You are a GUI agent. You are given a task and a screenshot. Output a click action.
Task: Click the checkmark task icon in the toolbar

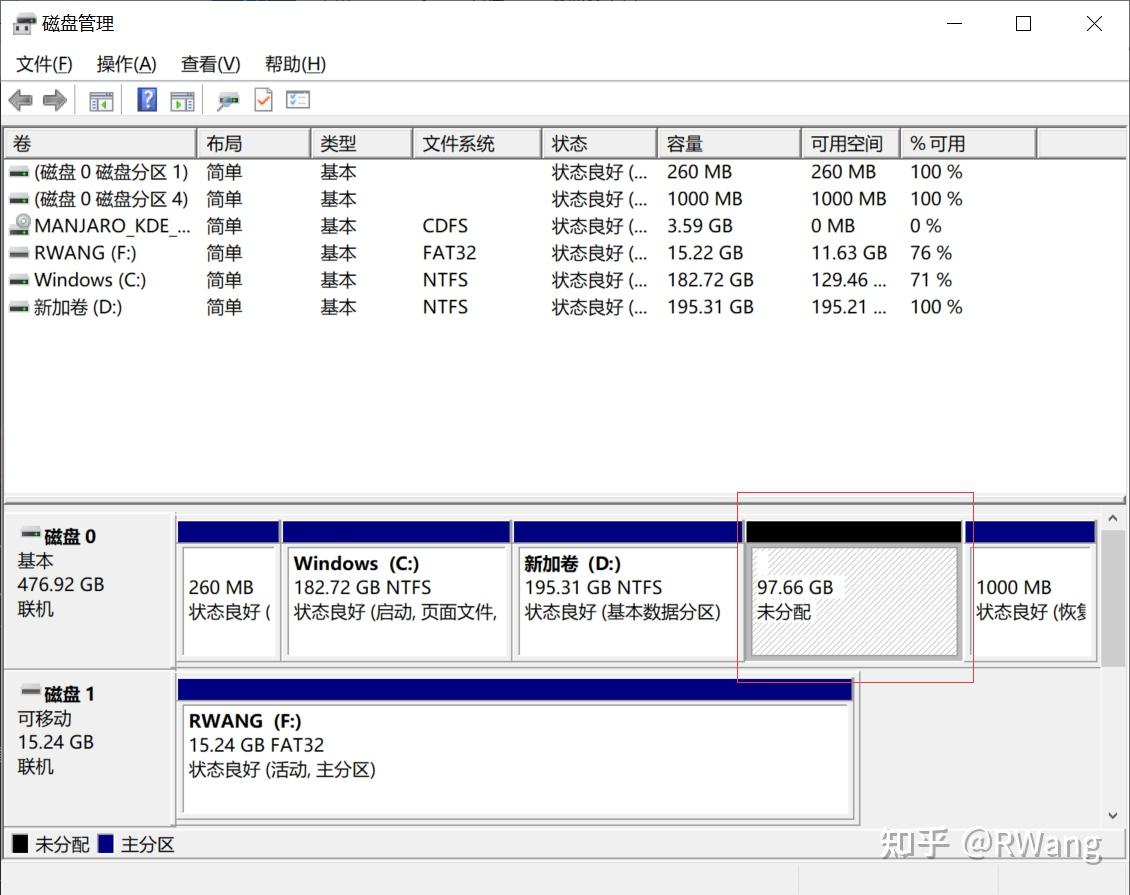pos(262,99)
